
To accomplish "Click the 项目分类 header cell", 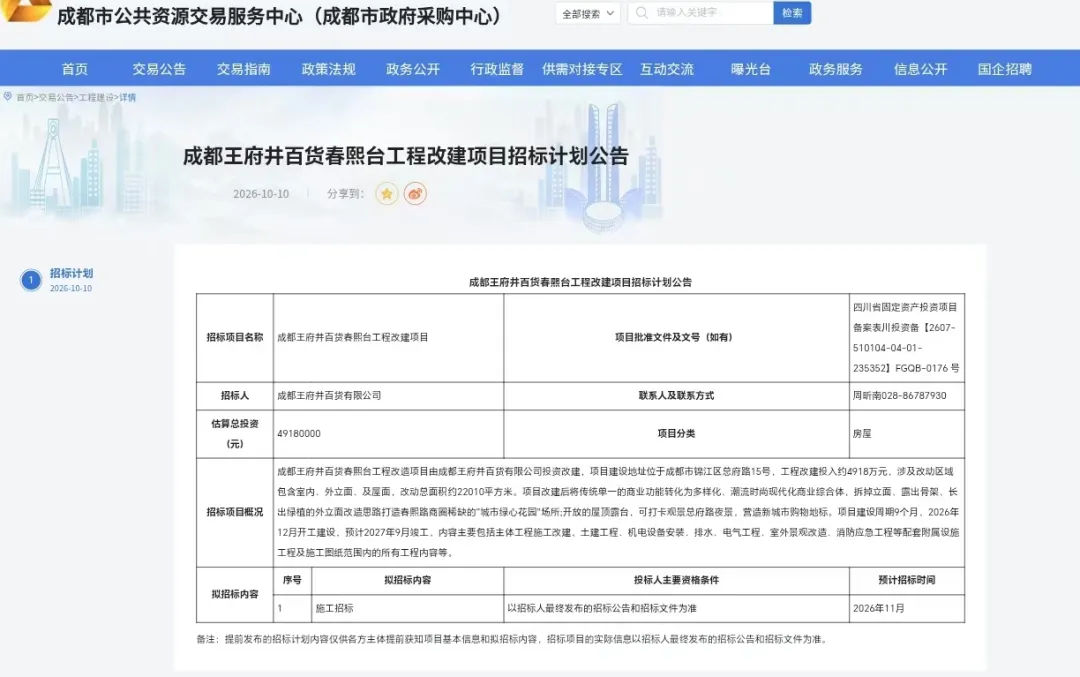I will 676,434.
